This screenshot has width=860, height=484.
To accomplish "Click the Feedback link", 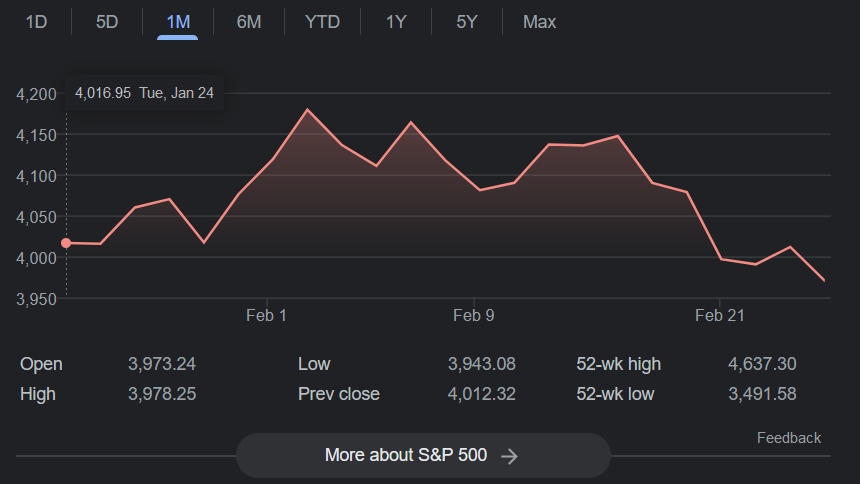I will pyautogui.click(x=788, y=438).
